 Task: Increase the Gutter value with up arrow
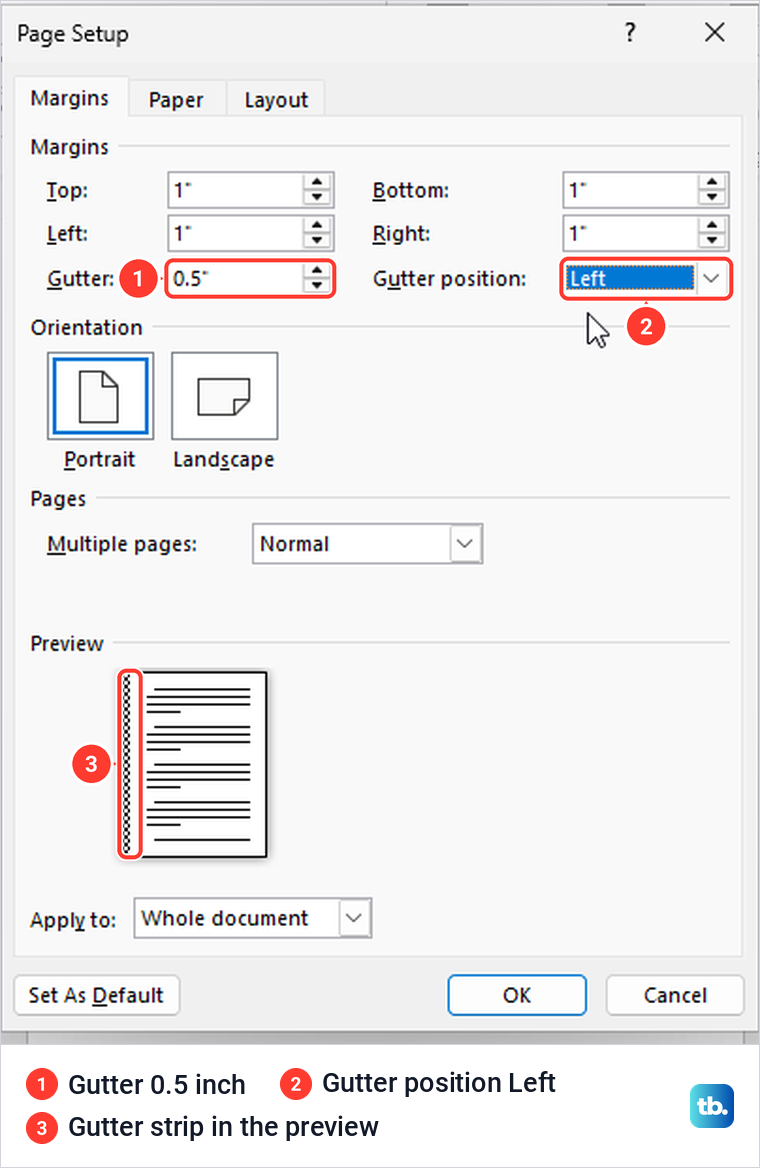317,270
